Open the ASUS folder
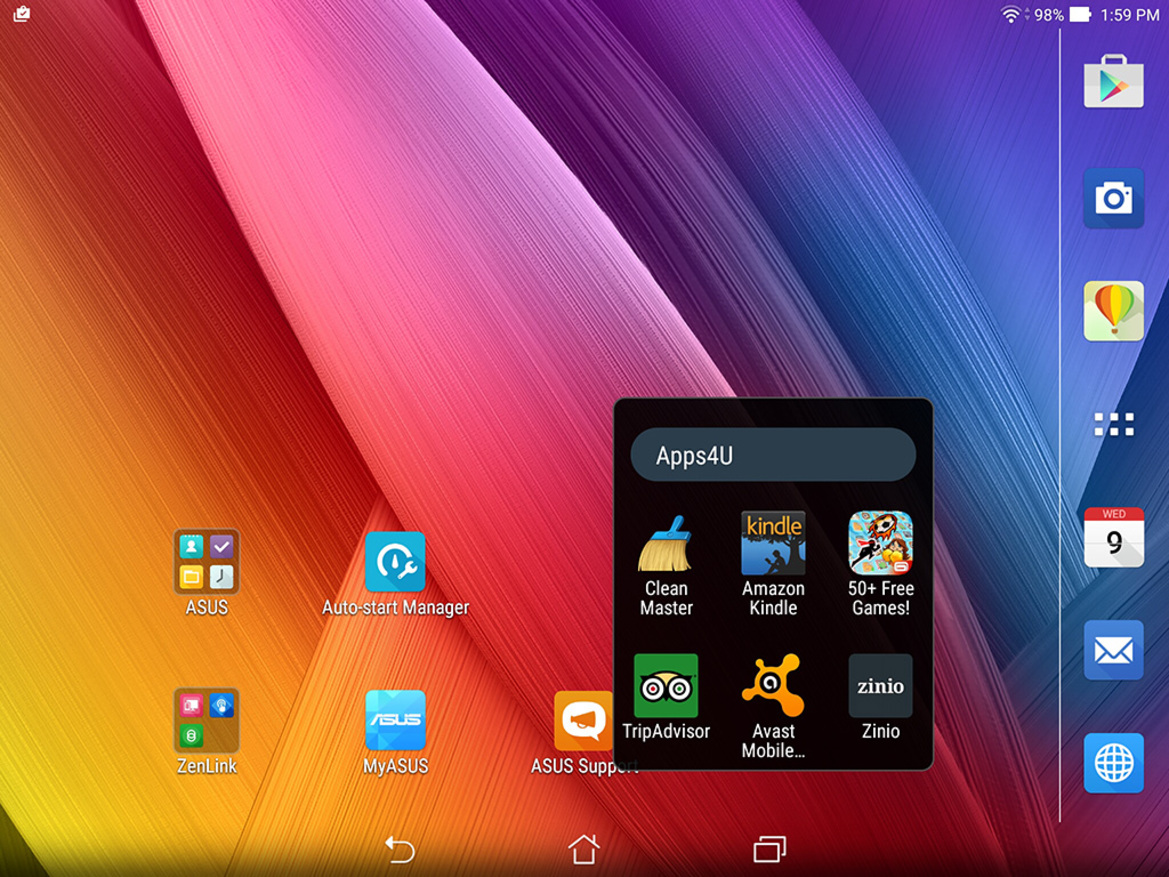 [207, 572]
